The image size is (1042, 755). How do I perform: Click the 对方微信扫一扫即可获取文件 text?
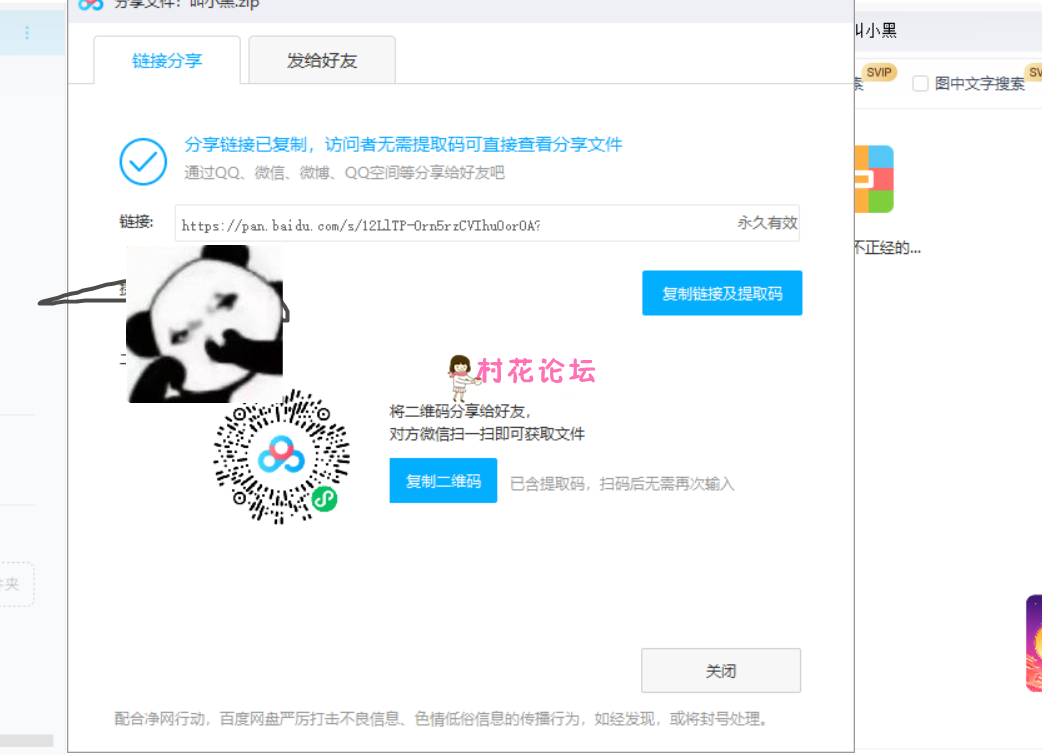[487, 434]
